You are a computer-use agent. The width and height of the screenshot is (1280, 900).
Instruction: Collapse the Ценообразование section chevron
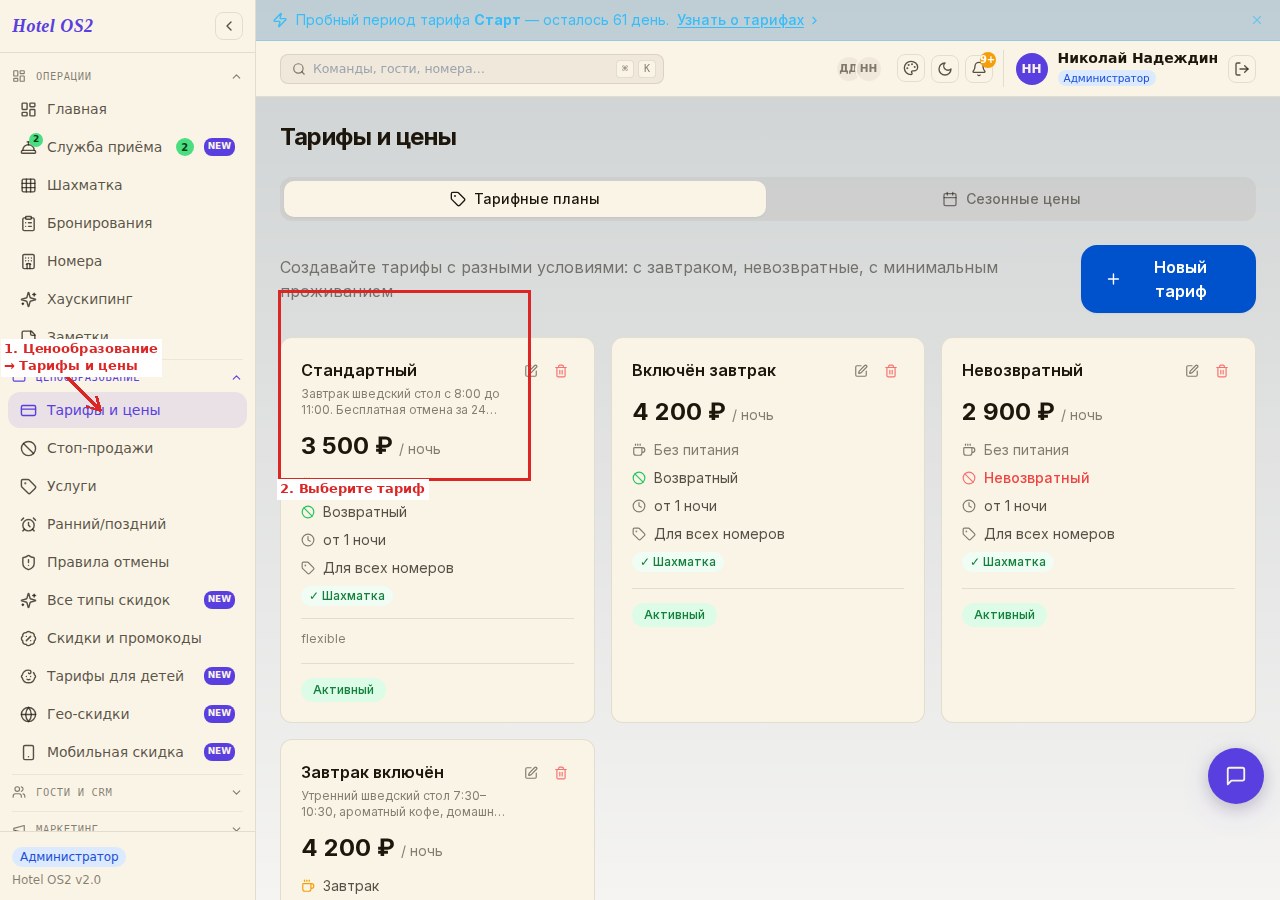point(236,377)
